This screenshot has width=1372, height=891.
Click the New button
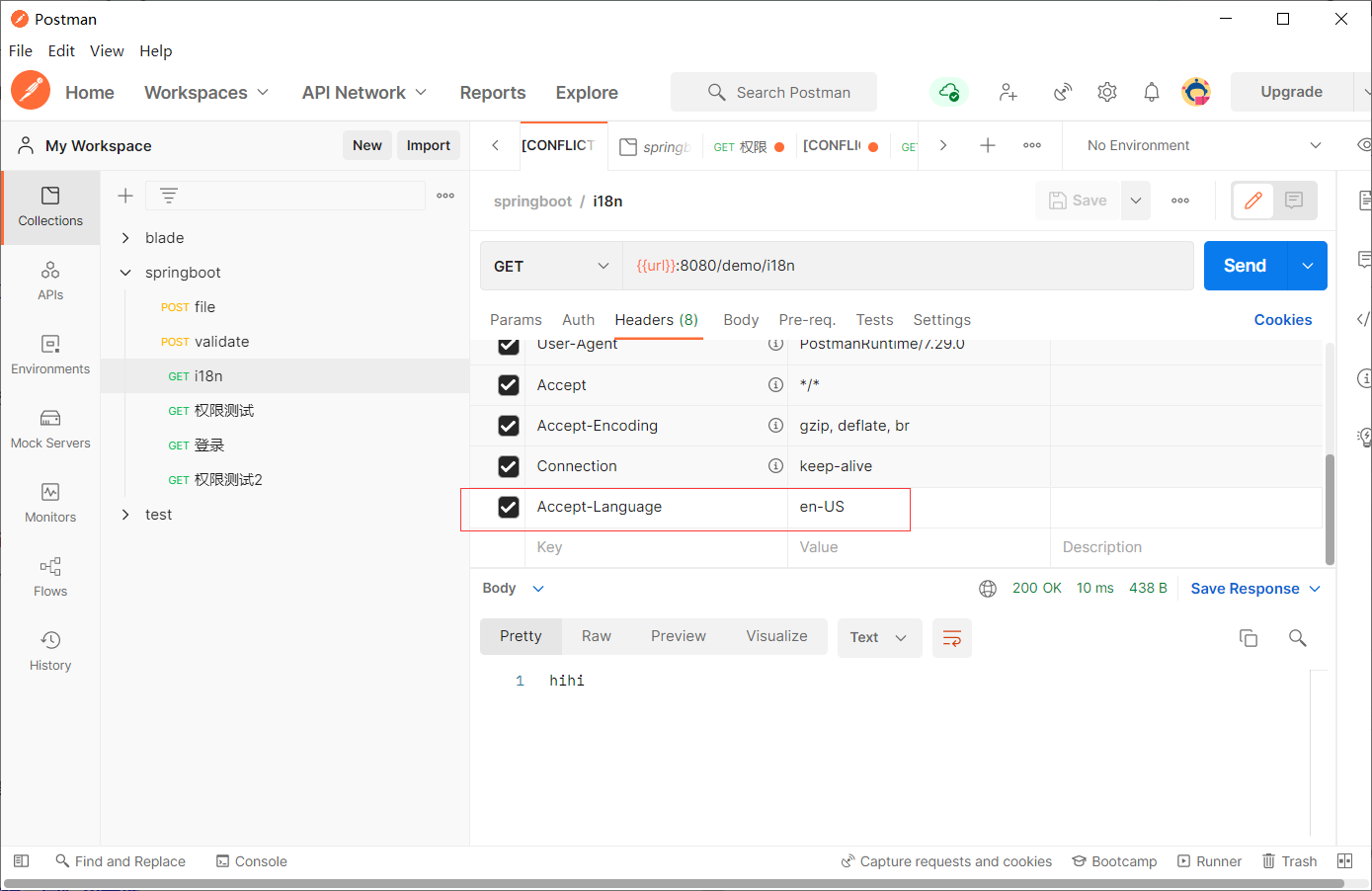pyautogui.click(x=367, y=145)
